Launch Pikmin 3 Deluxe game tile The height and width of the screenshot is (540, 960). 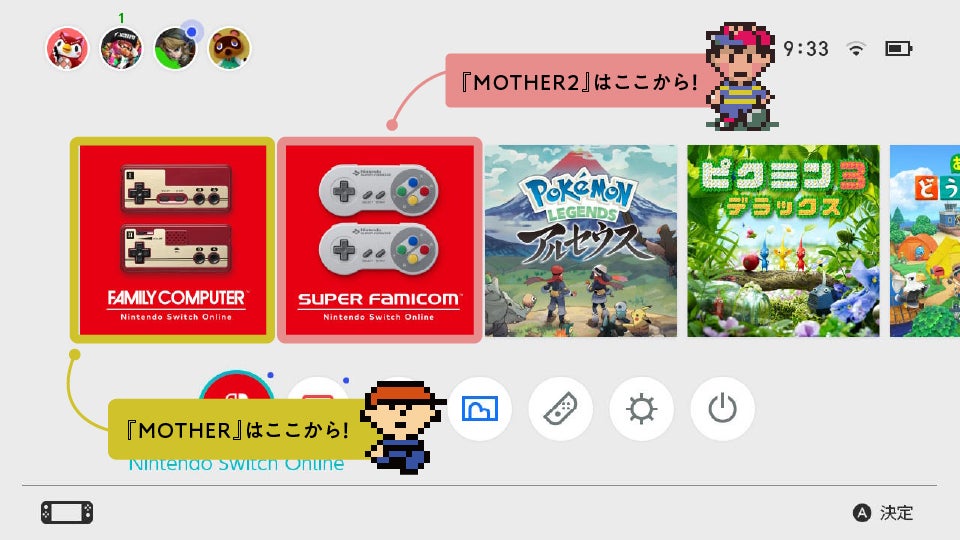tap(783, 241)
